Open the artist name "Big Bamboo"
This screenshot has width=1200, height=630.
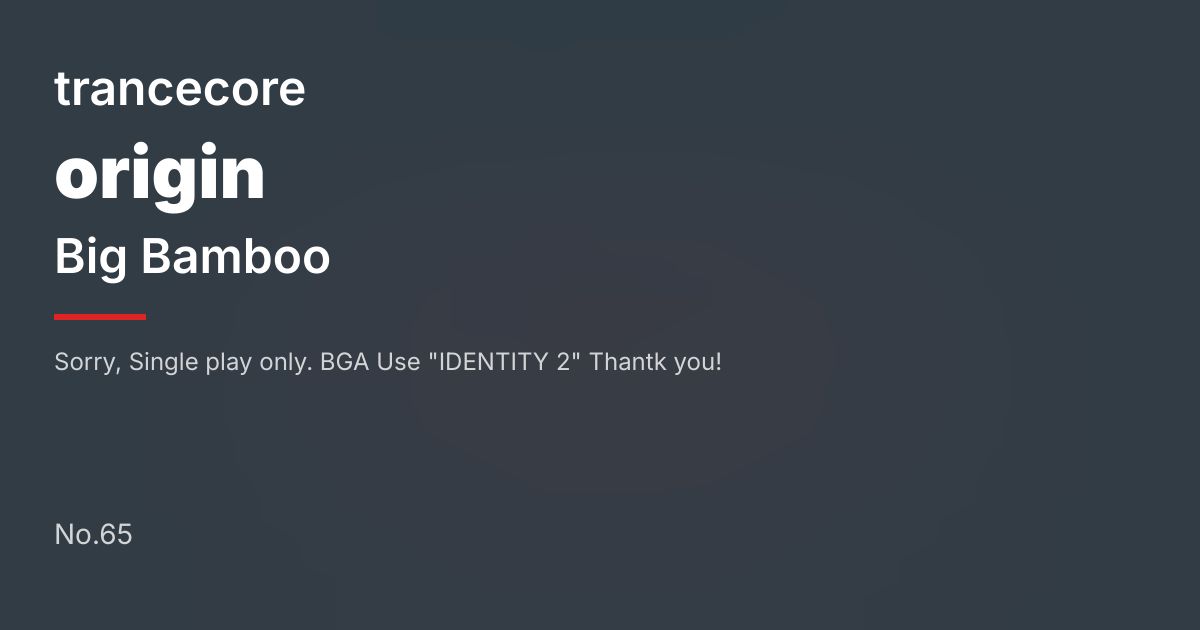coord(192,257)
